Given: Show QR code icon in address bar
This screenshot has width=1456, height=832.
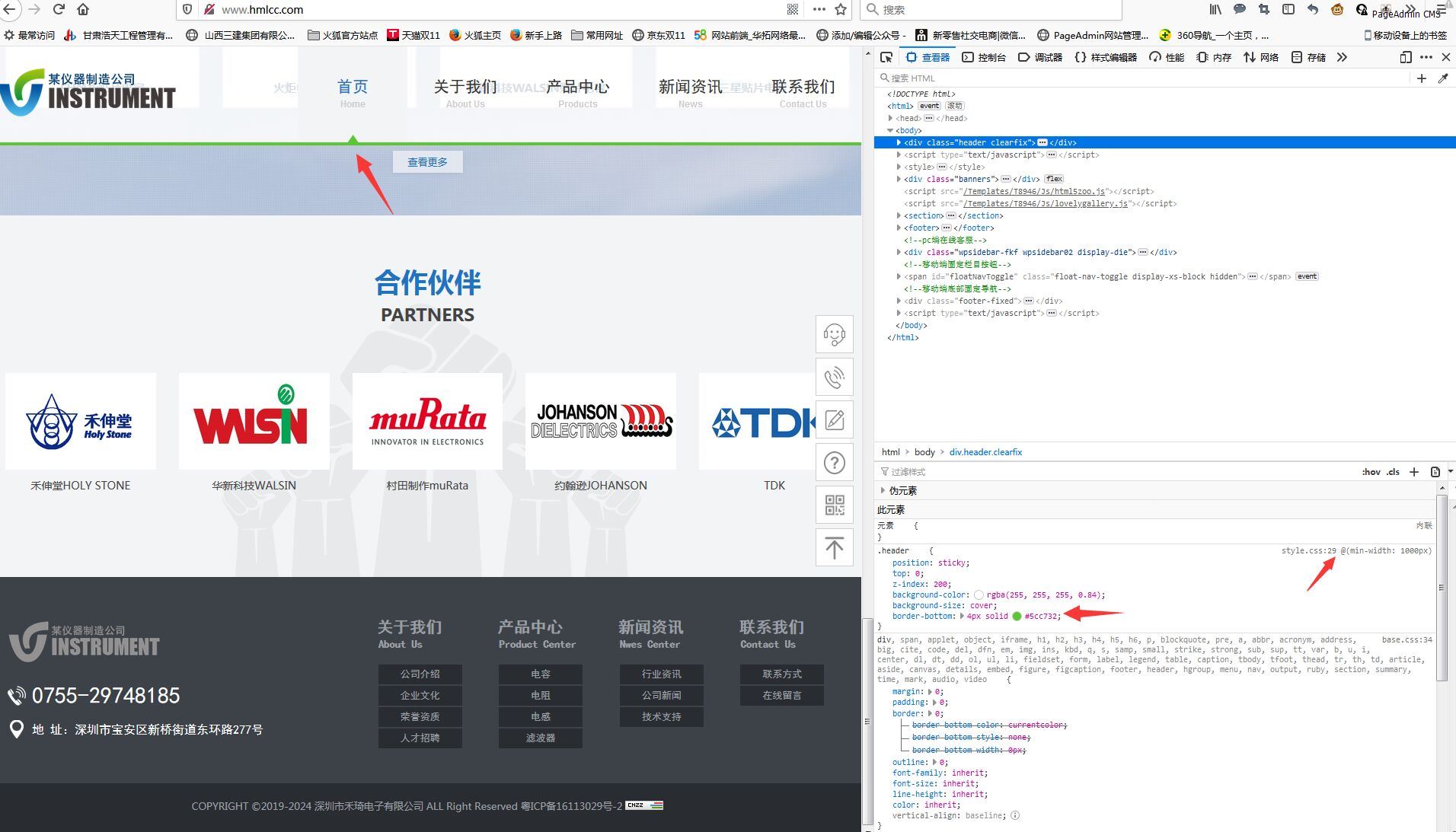Looking at the screenshot, I should point(793,9).
